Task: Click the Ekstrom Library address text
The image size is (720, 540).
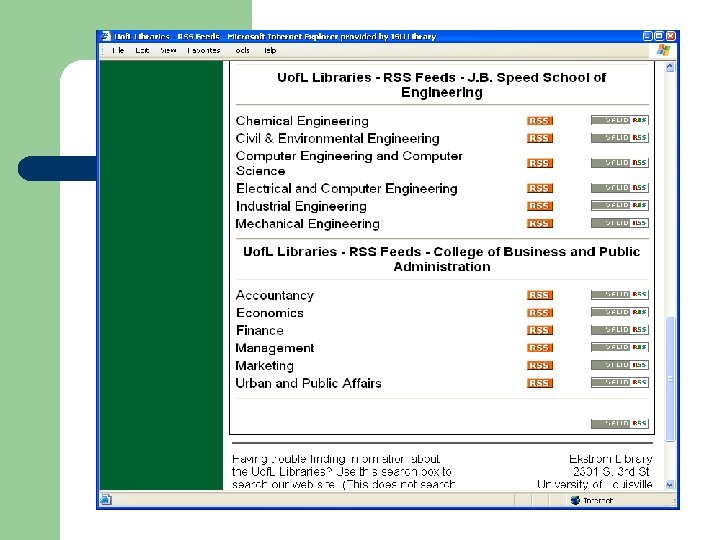Action: pos(595,472)
